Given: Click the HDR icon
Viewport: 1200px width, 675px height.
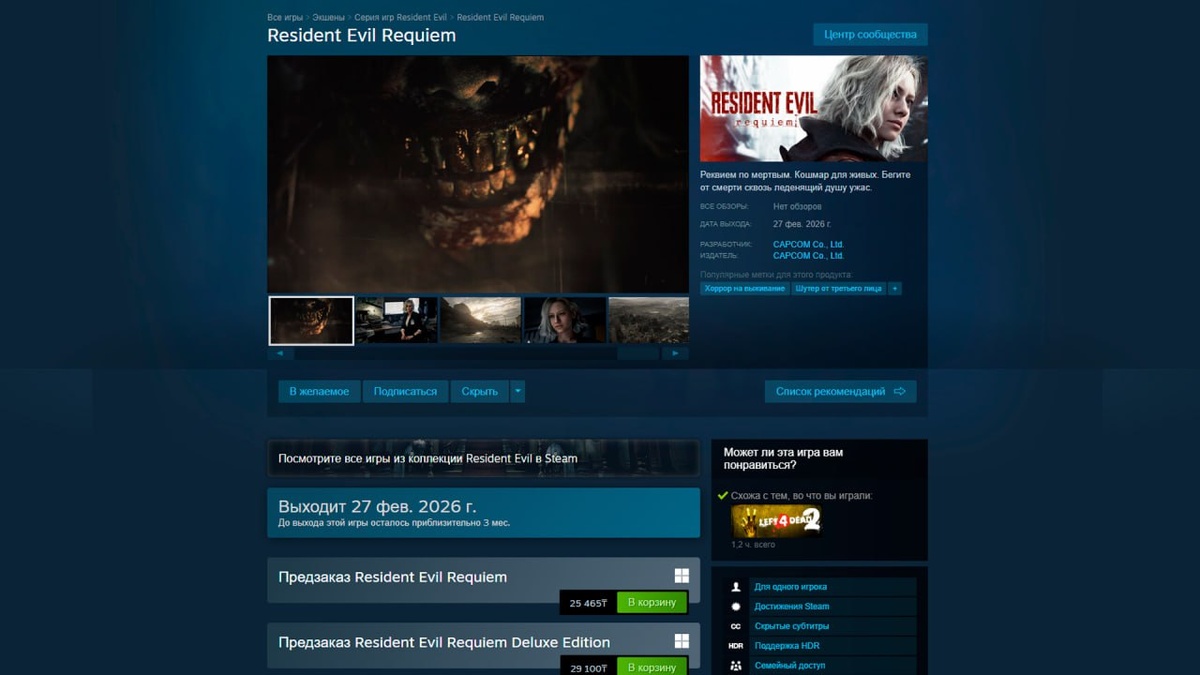Looking at the screenshot, I should [736, 646].
